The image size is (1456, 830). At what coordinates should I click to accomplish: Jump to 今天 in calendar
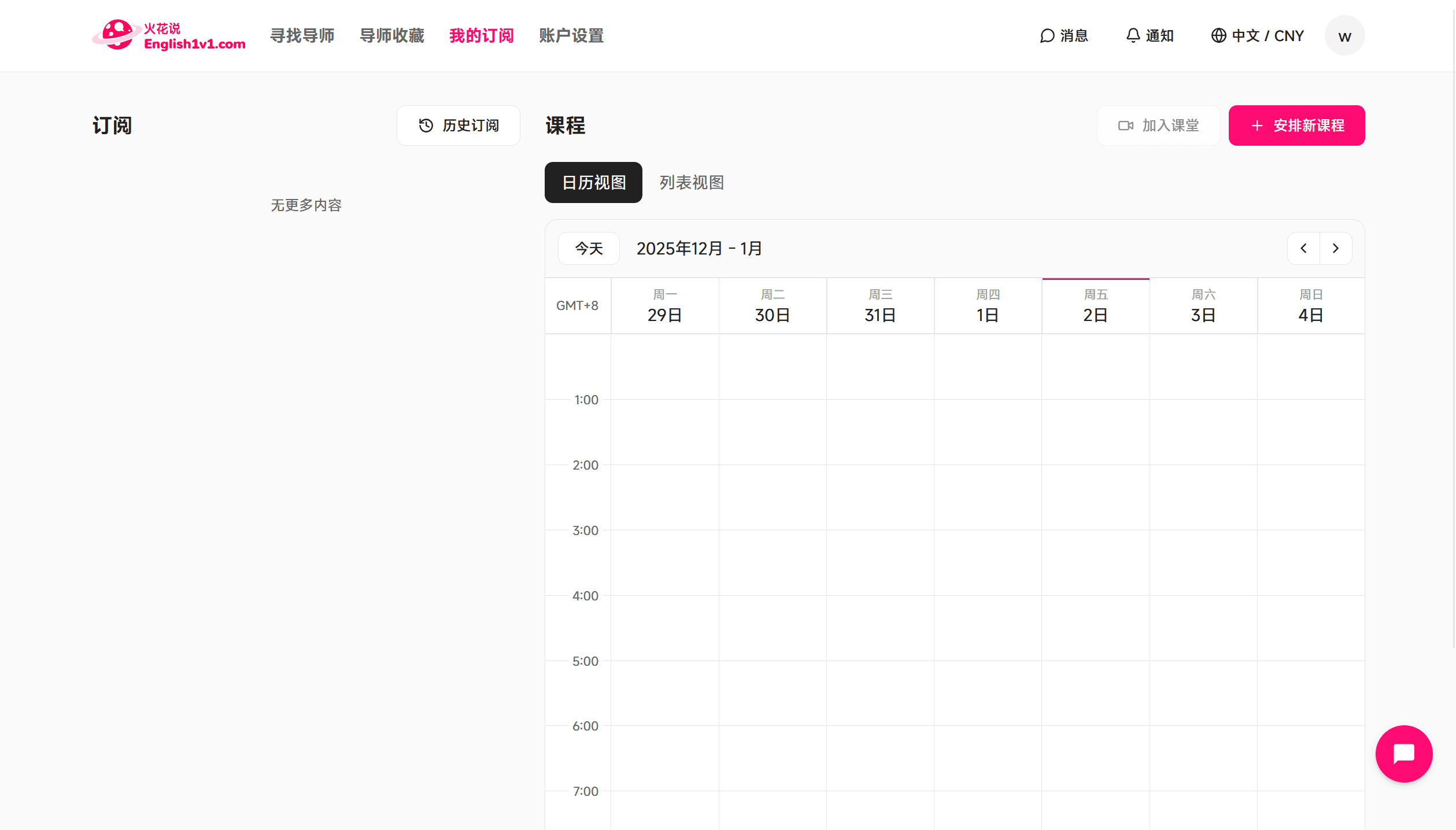coord(589,249)
